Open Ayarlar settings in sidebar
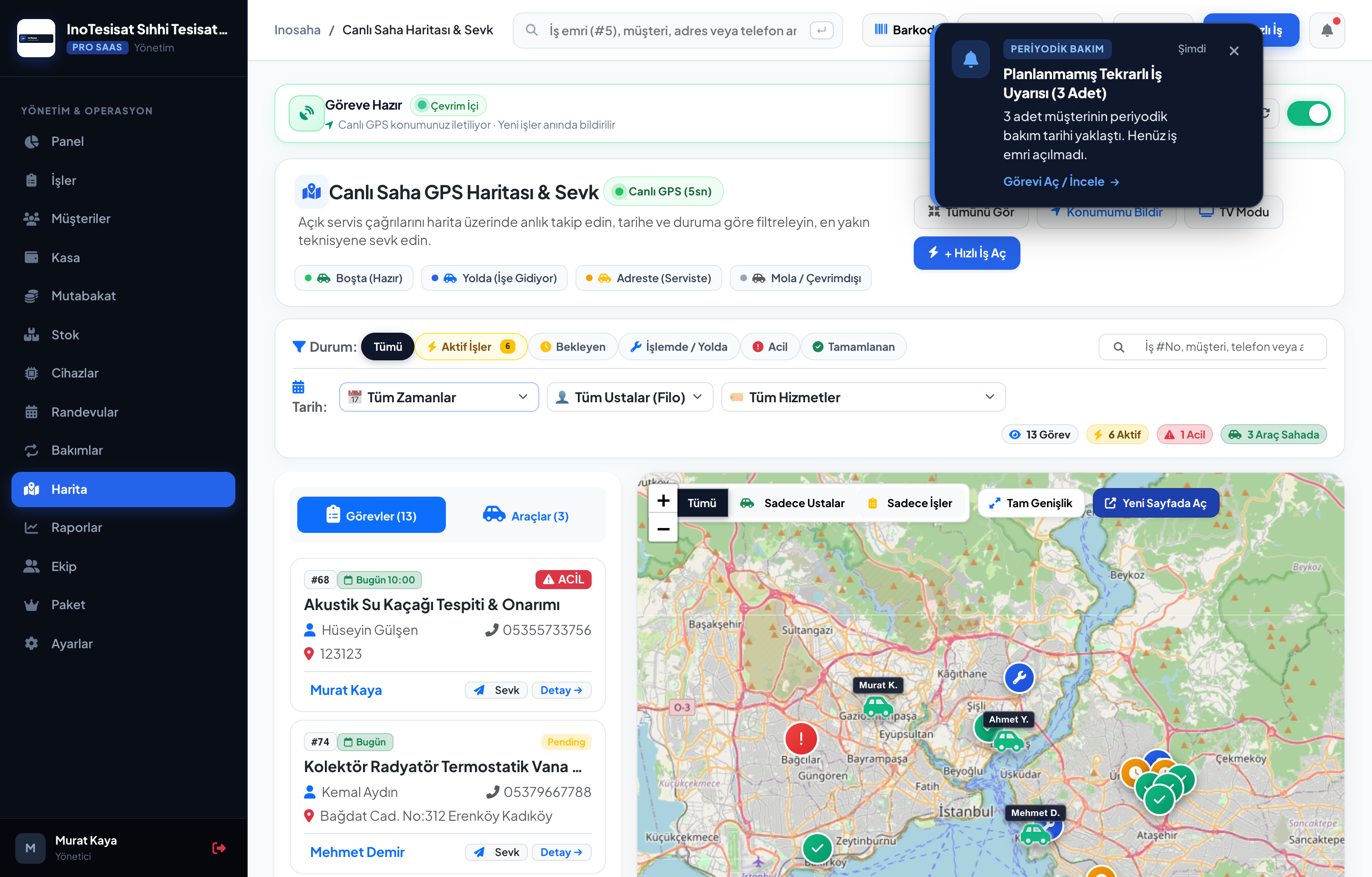1372x877 pixels. pyautogui.click(x=123, y=643)
